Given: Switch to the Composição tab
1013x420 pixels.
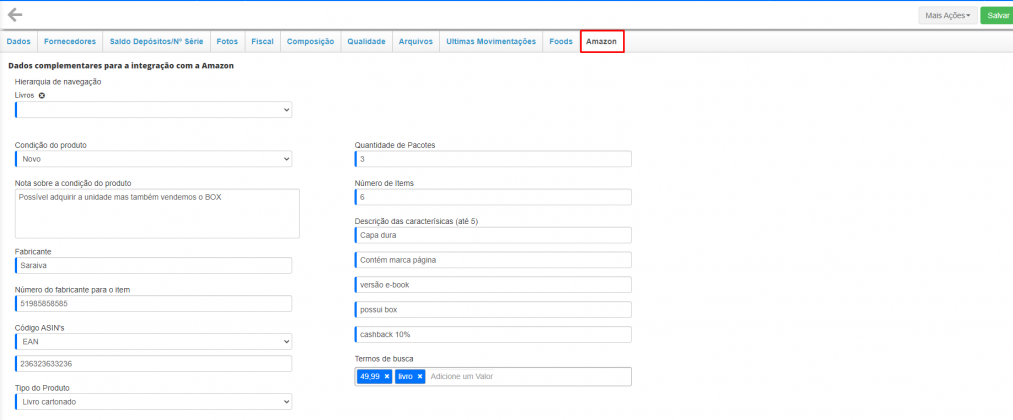Looking at the screenshot, I should (x=311, y=41).
